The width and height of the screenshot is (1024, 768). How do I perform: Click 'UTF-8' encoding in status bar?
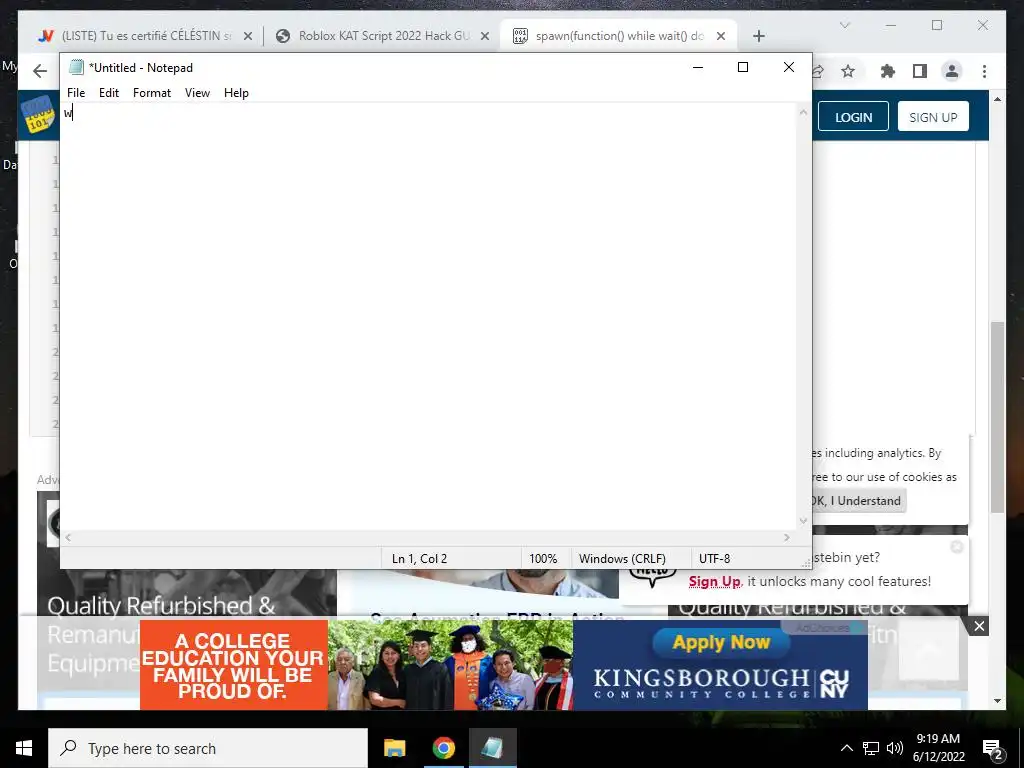pyautogui.click(x=714, y=559)
